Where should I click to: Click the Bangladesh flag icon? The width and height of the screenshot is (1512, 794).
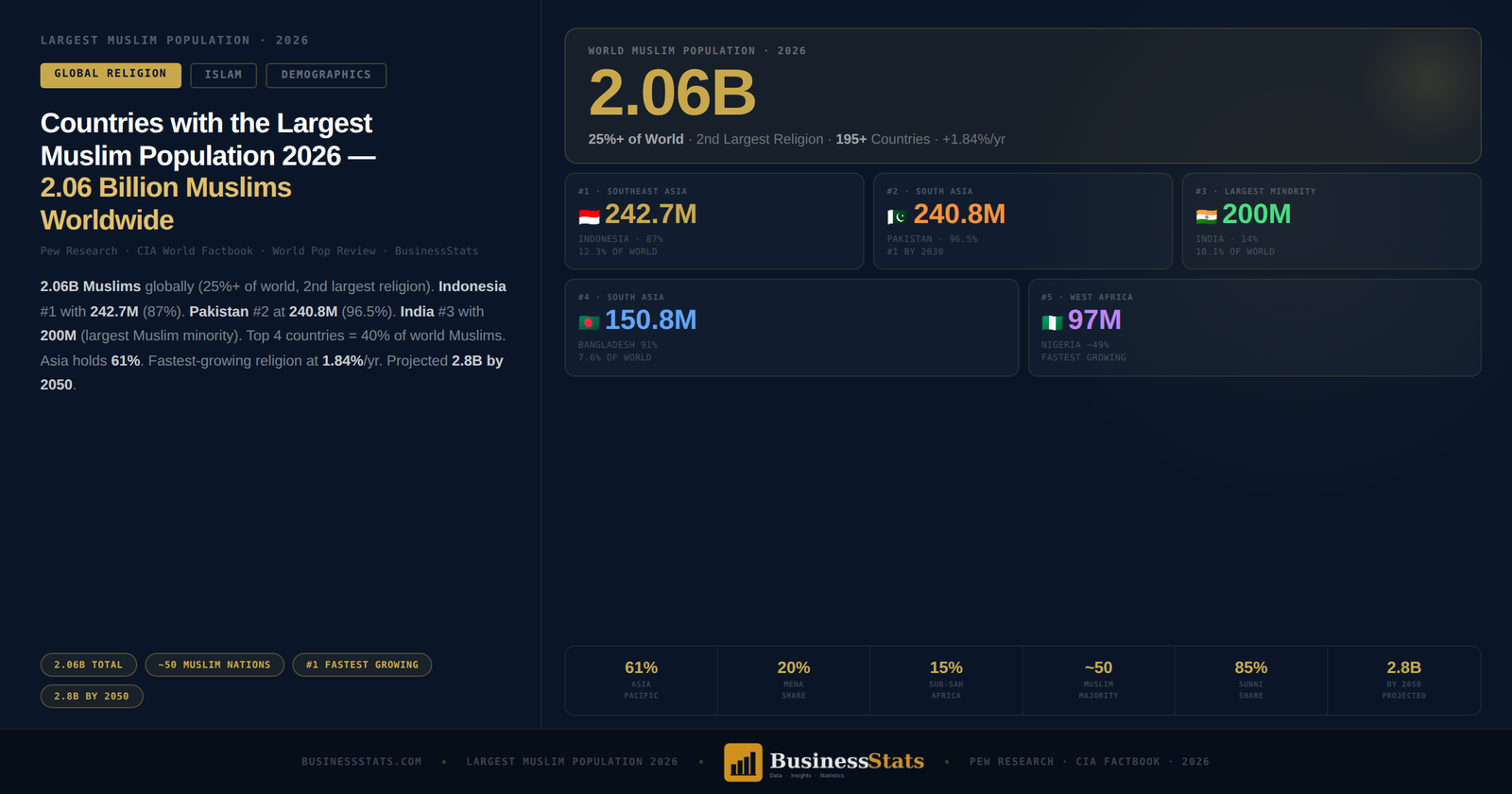589,322
